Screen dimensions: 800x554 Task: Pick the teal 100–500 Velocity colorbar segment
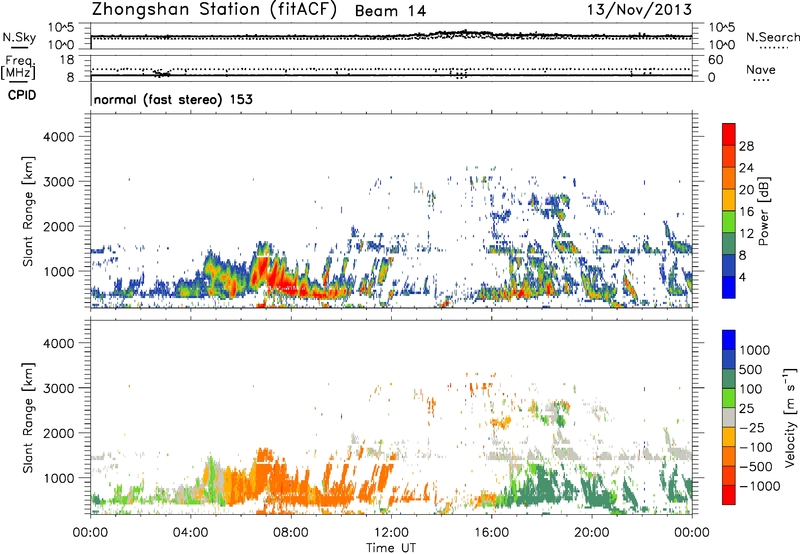click(729, 379)
